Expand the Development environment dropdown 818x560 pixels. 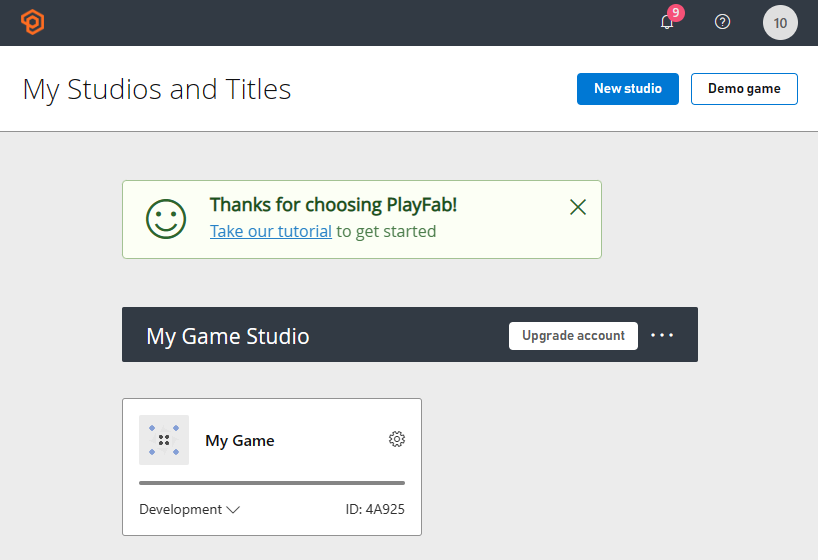(189, 509)
